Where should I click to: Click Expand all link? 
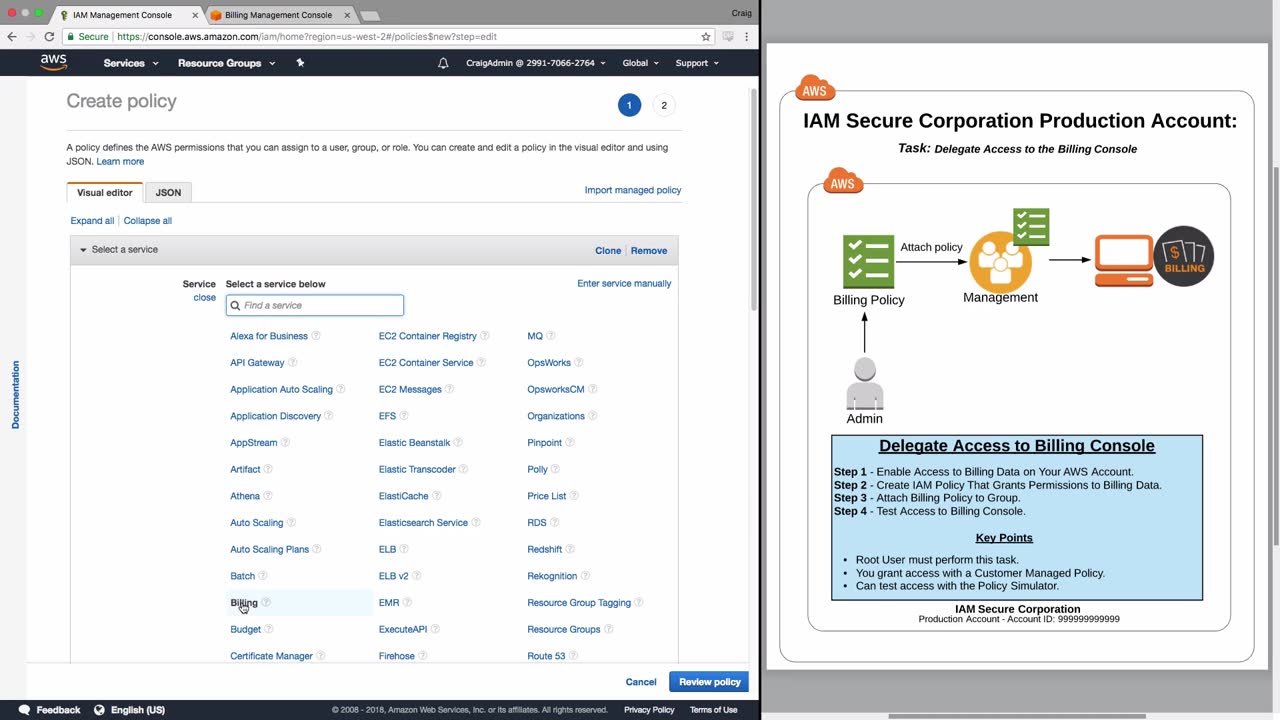[92, 221]
